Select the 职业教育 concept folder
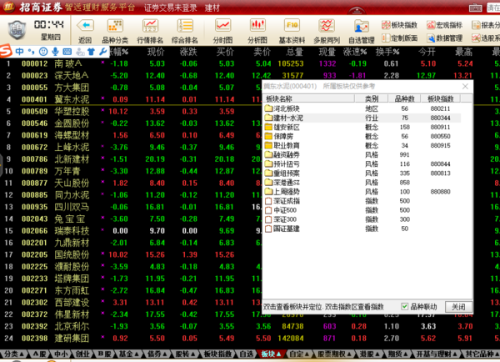 click(x=282, y=146)
